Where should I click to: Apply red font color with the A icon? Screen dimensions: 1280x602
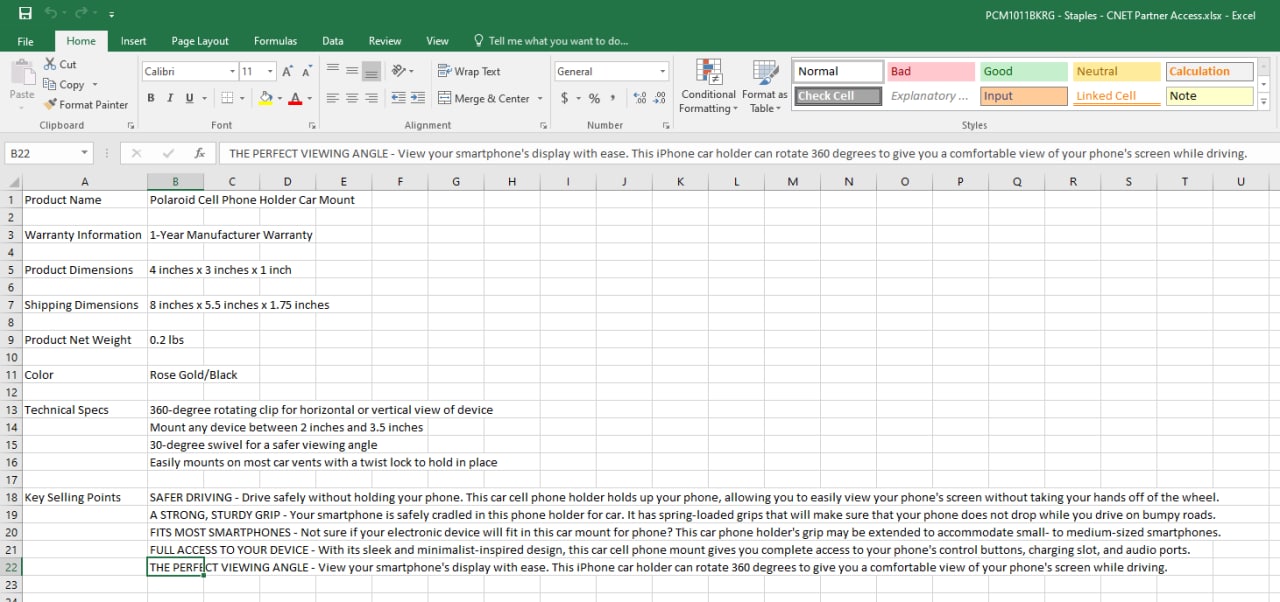(295, 98)
